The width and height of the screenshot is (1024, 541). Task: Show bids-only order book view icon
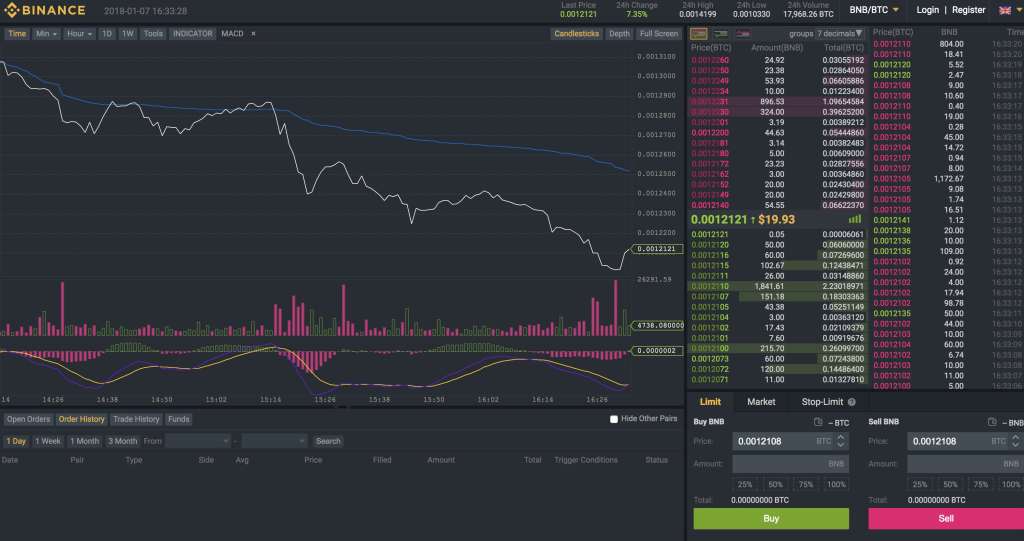pos(721,33)
